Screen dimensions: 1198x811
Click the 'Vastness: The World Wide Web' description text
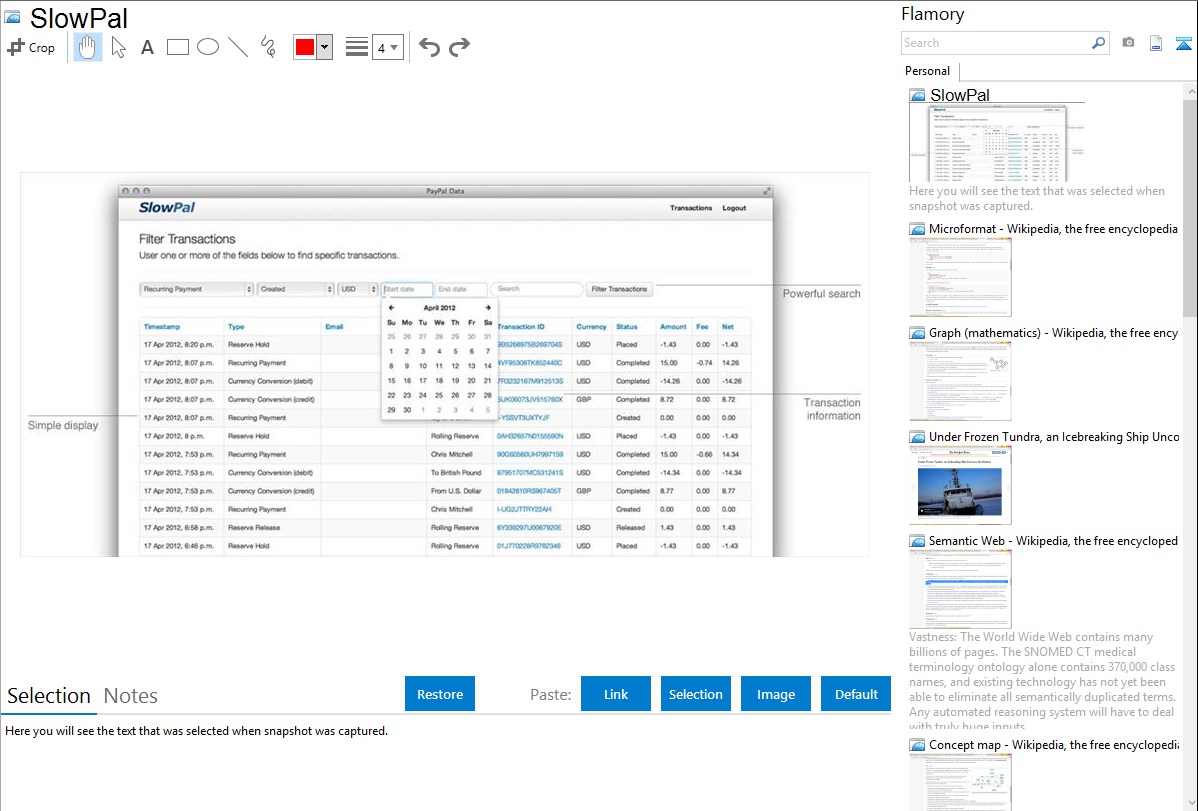pos(1042,681)
